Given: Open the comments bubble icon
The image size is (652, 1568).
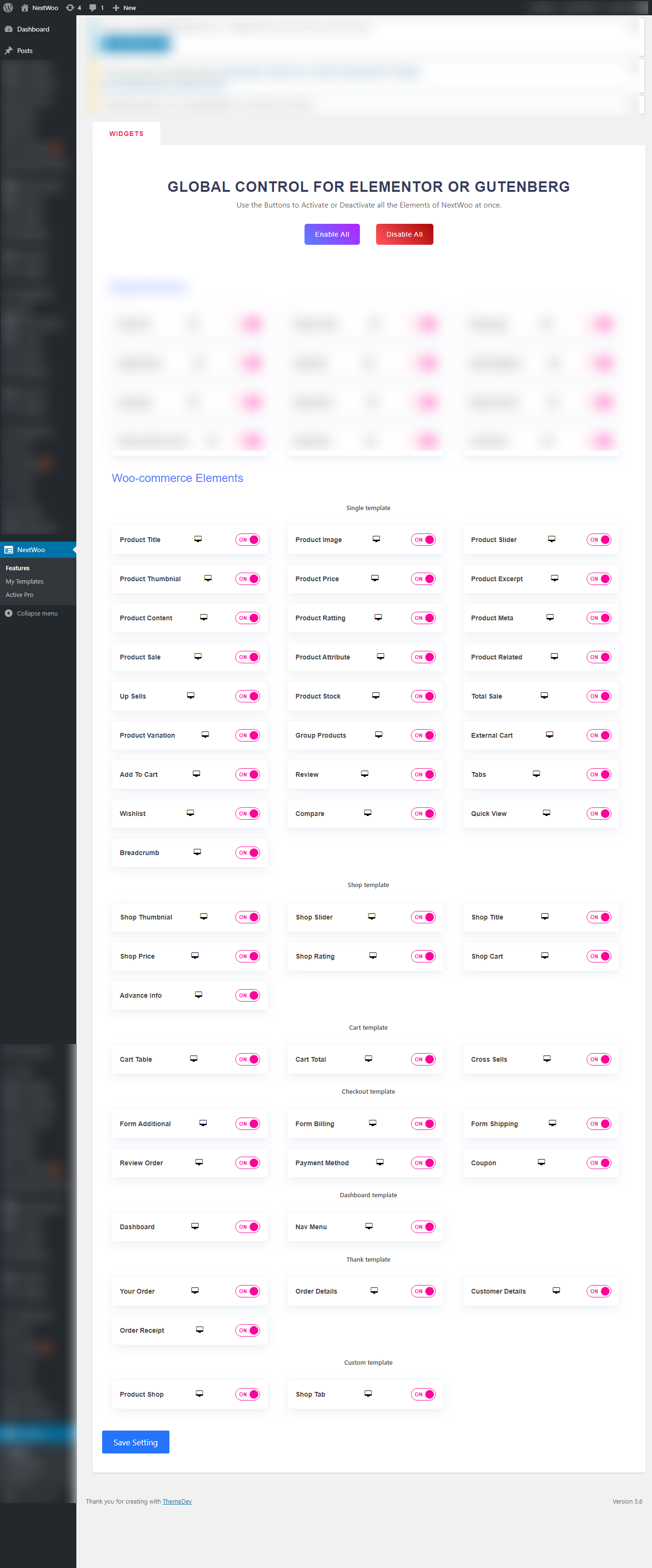Looking at the screenshot, I should (93, 7).
